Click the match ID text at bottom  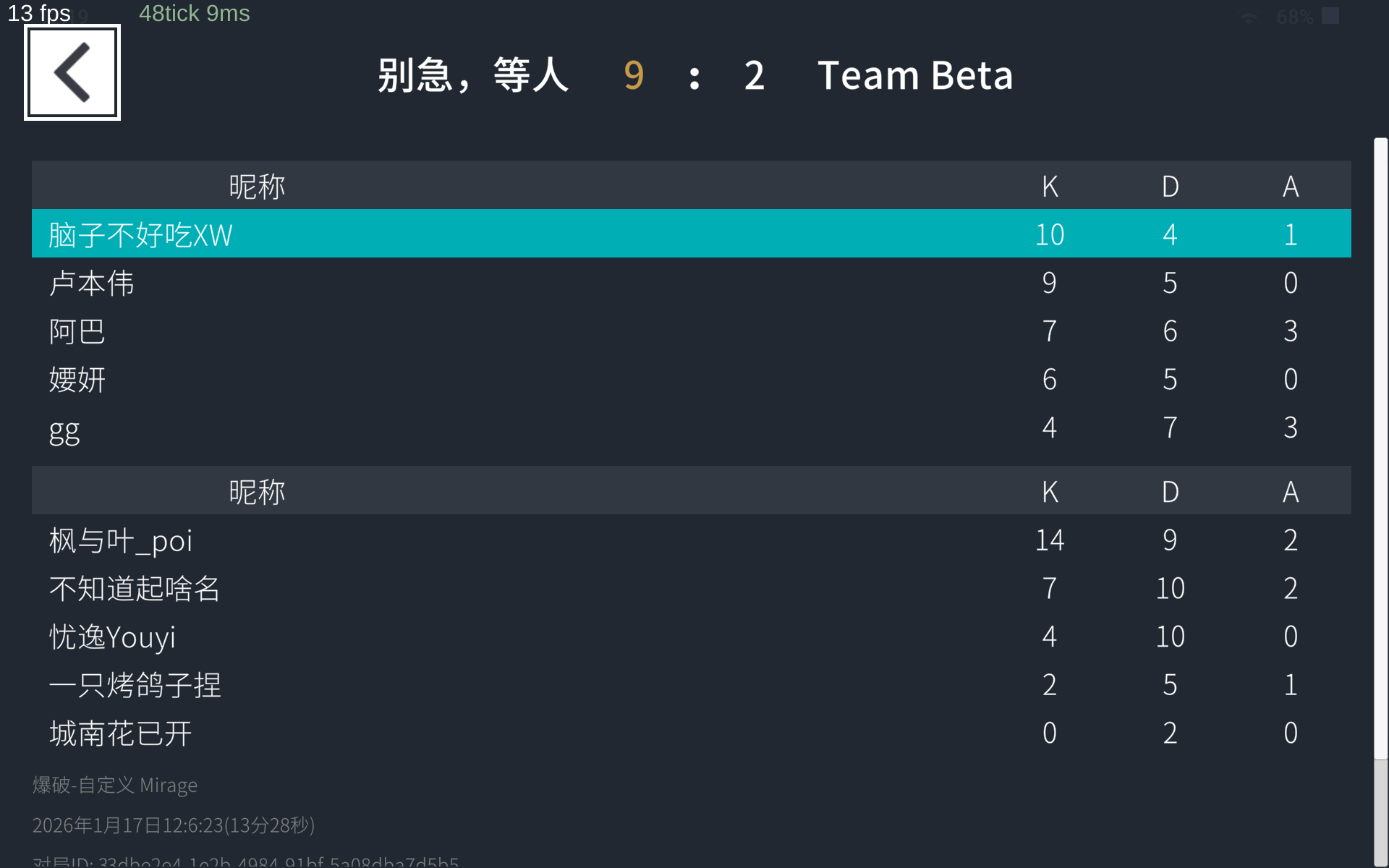click(246, 861)
